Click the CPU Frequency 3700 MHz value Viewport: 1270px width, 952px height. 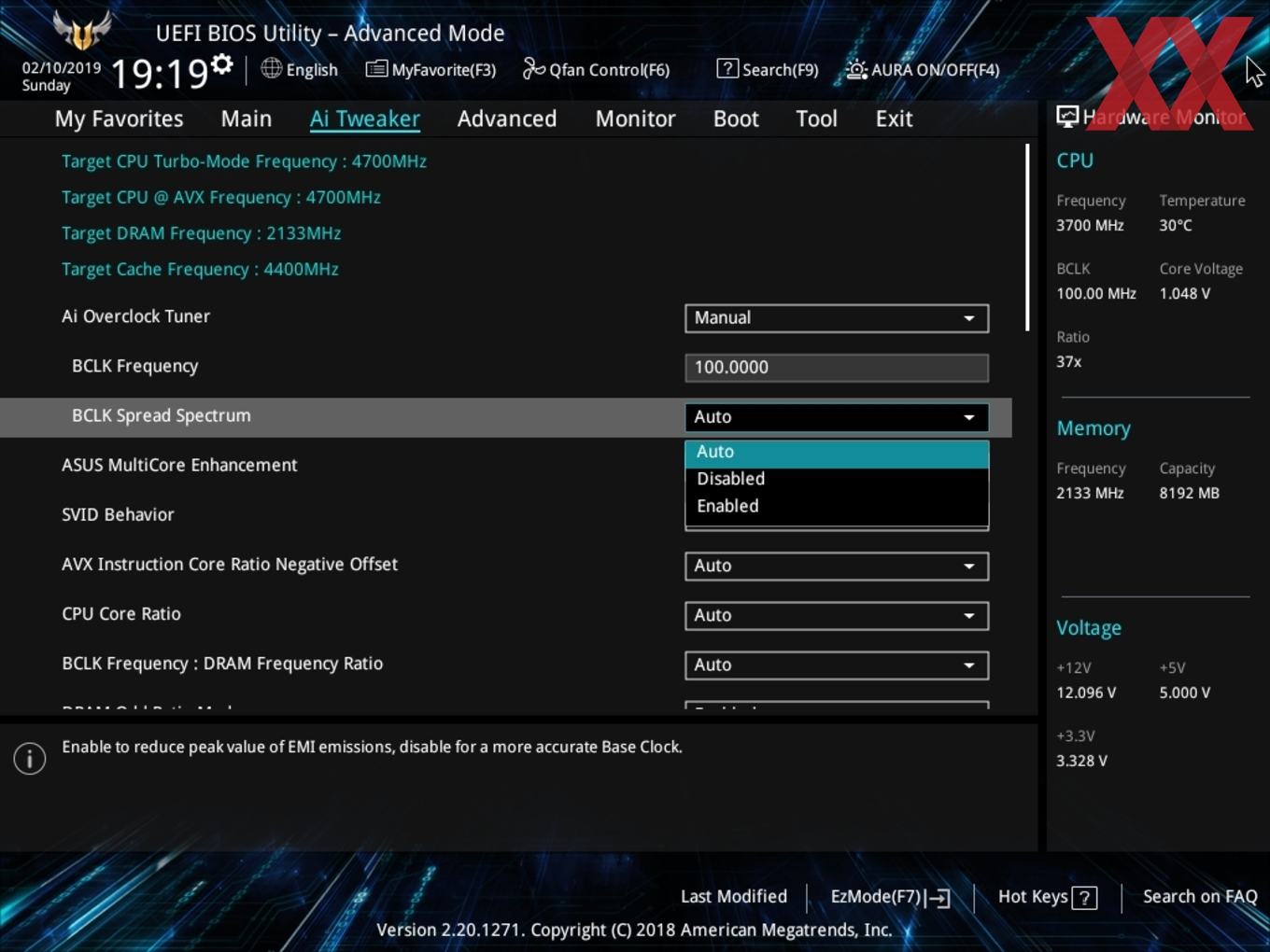(1090, 226)
